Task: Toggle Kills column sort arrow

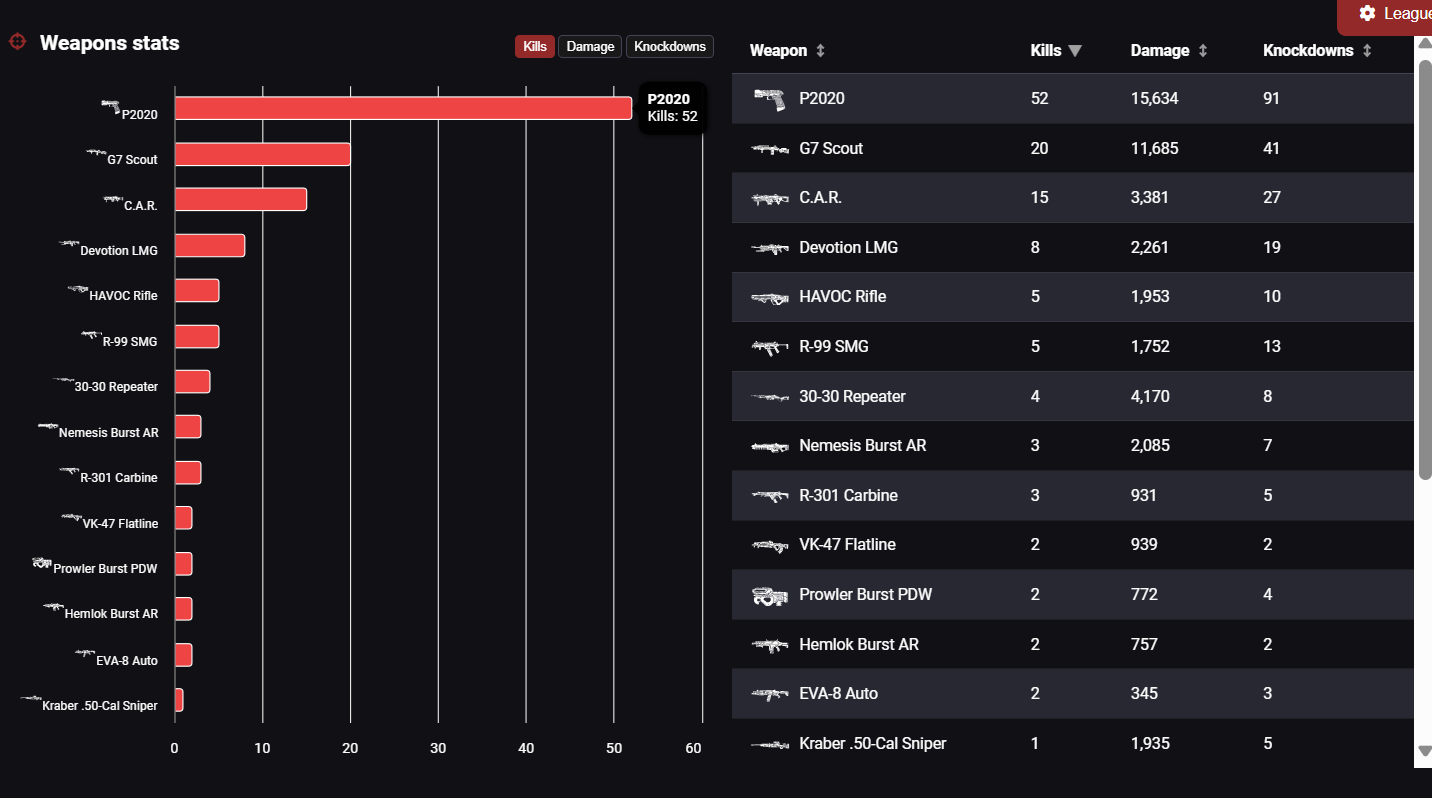Action: point(1075,50)
